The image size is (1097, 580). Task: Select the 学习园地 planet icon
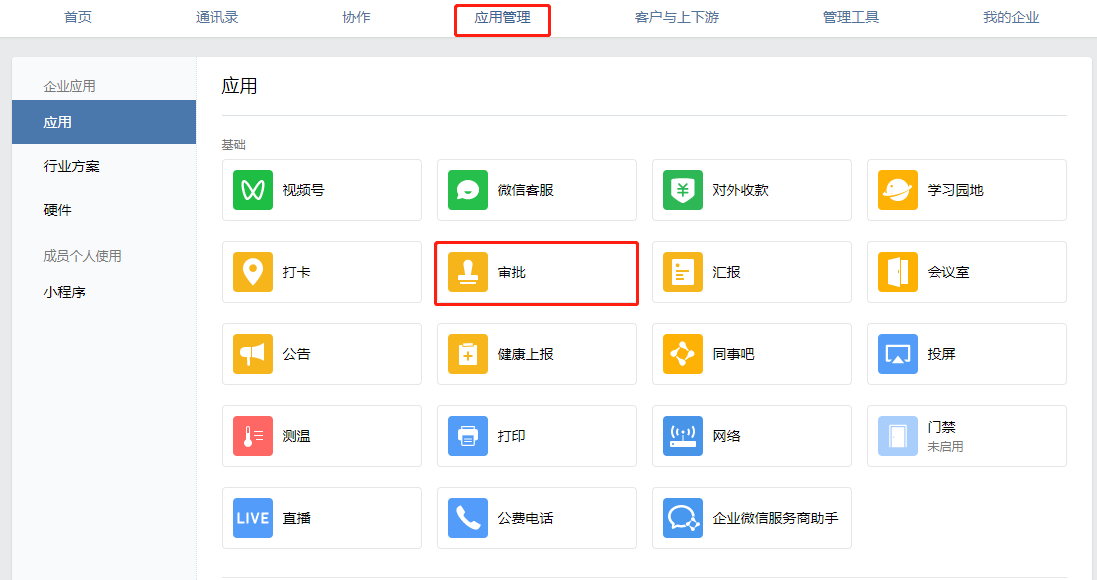click(898, 190)
